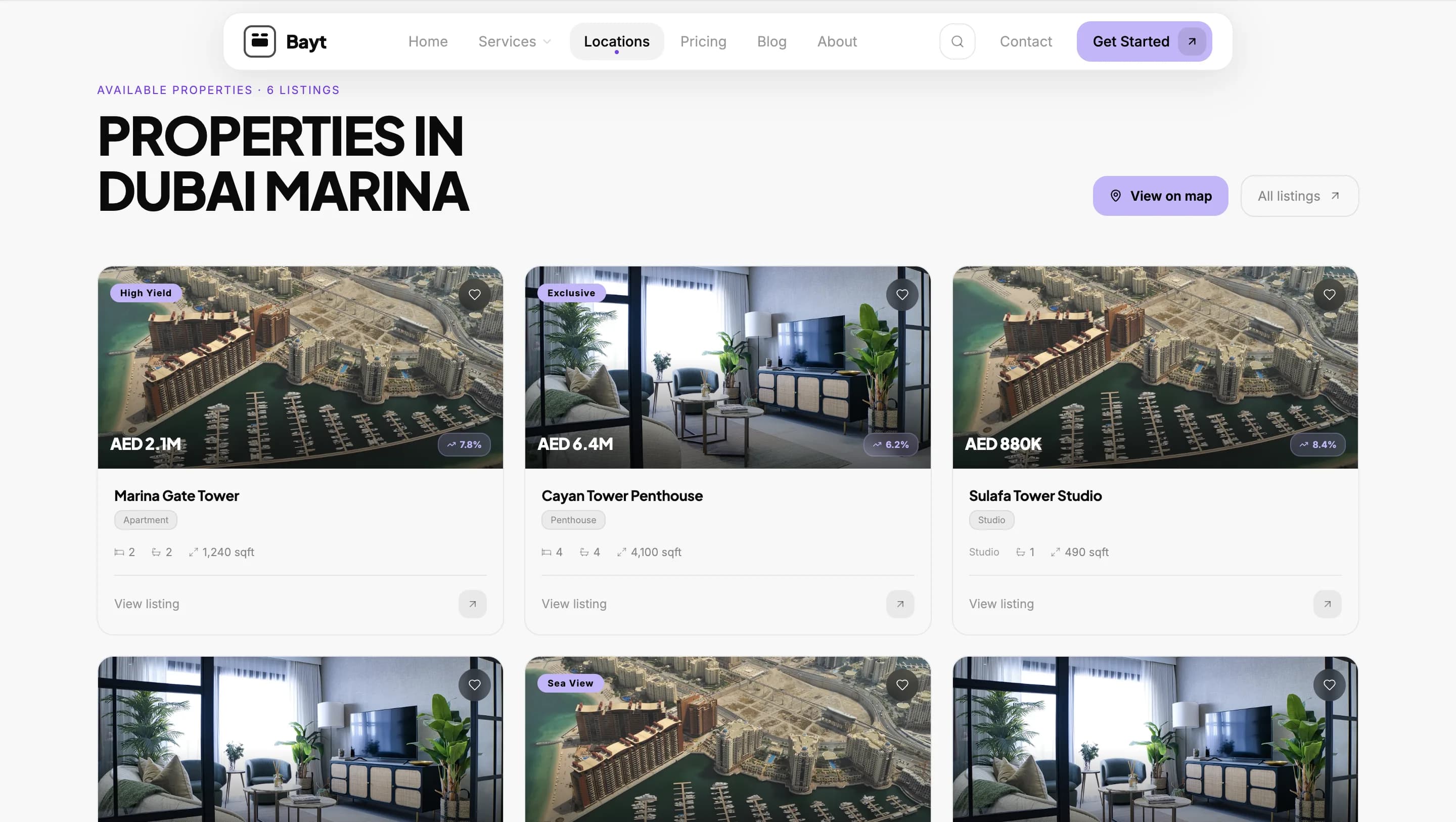Click the arrow icon inside Get Started button
The width and height of the screenshot is (1456, 822).
tap(1192, 41)
